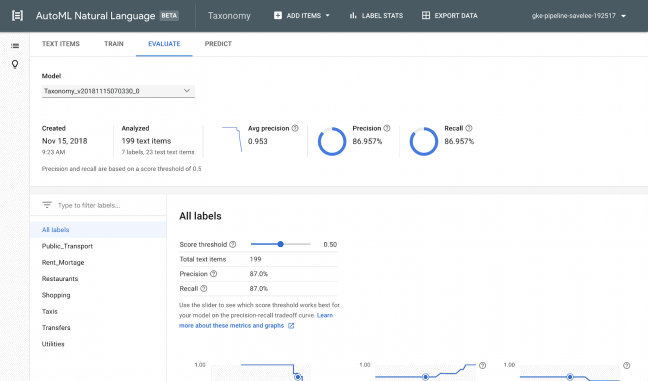
Task: Click the BETA badge
Action: tap(169, 16)
